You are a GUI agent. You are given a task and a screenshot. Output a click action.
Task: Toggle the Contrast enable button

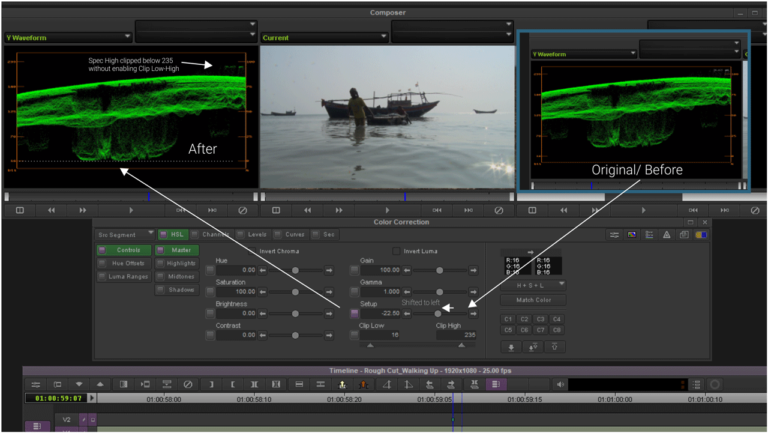[210, 335]
